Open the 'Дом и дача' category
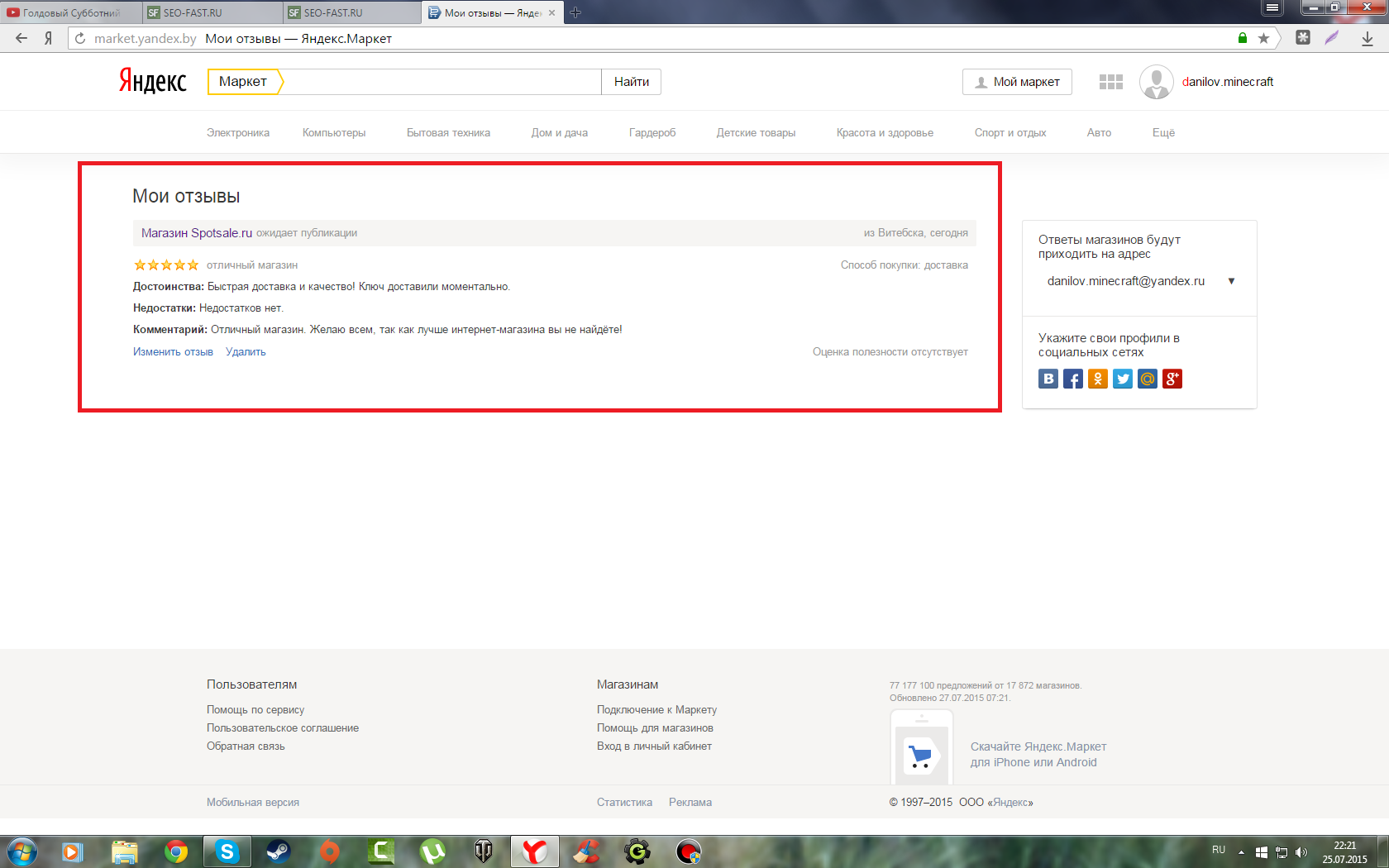The image size is (1389, 868). (560, 132)
